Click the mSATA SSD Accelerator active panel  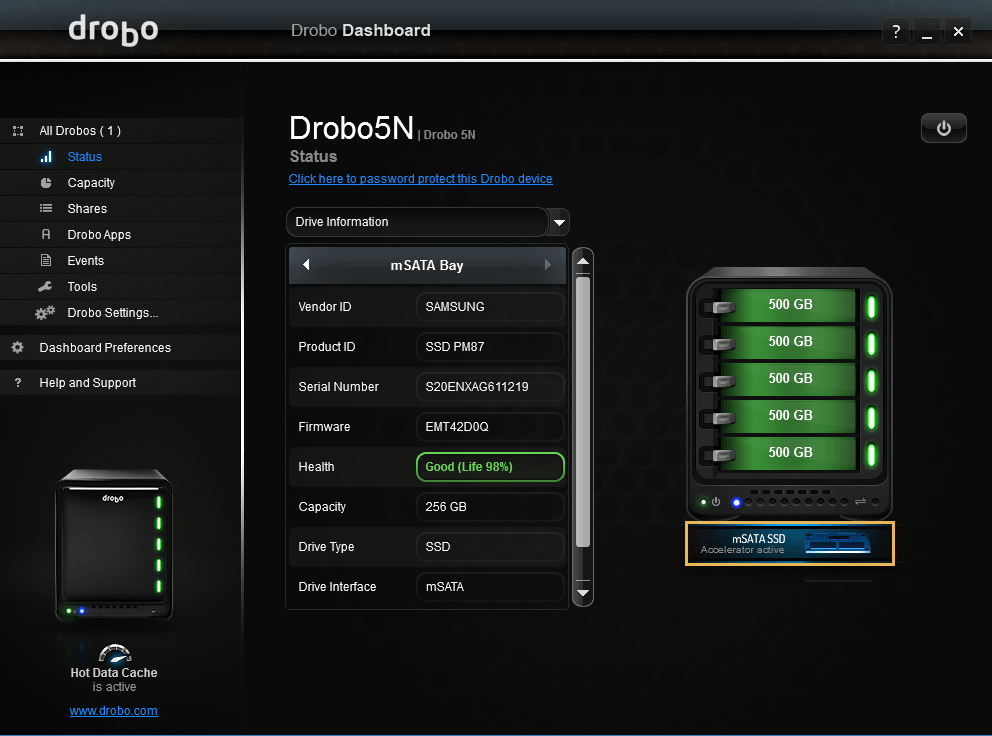pyautogui.click(x=790, y=544)
